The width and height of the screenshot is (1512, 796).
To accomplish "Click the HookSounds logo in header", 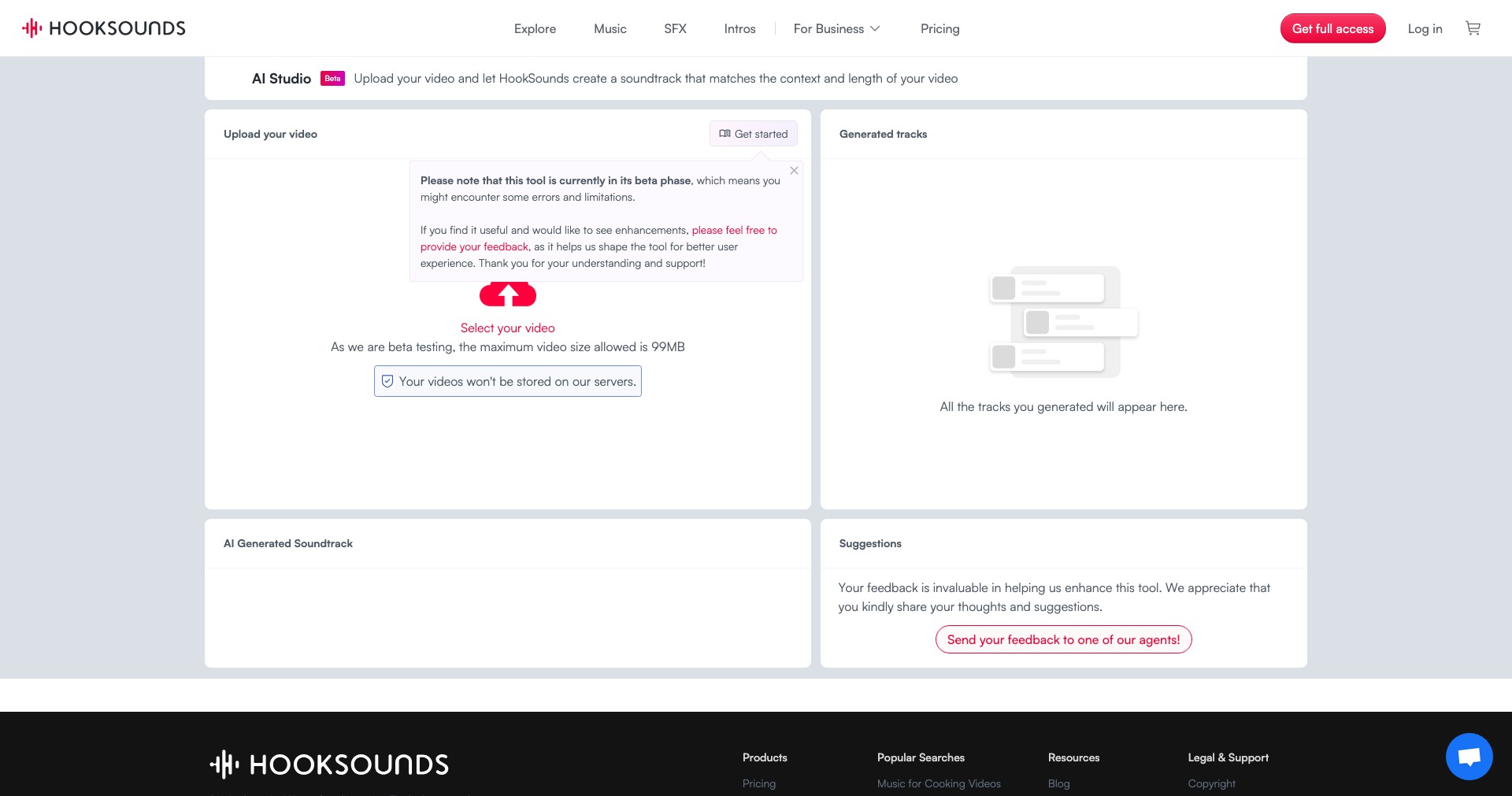I will (104, 28).
